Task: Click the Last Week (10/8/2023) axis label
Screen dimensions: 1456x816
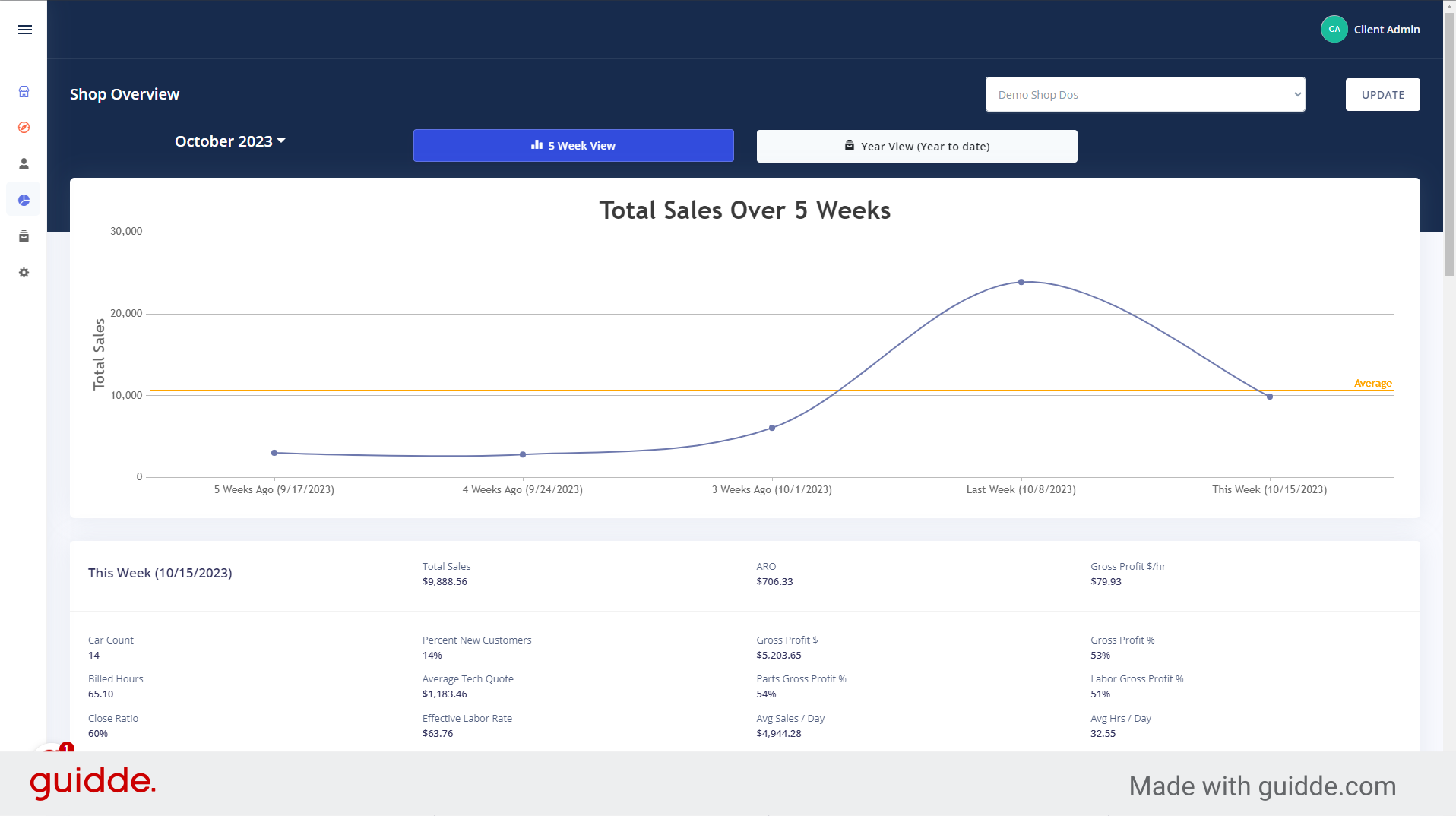Action: coord(1021,490)
